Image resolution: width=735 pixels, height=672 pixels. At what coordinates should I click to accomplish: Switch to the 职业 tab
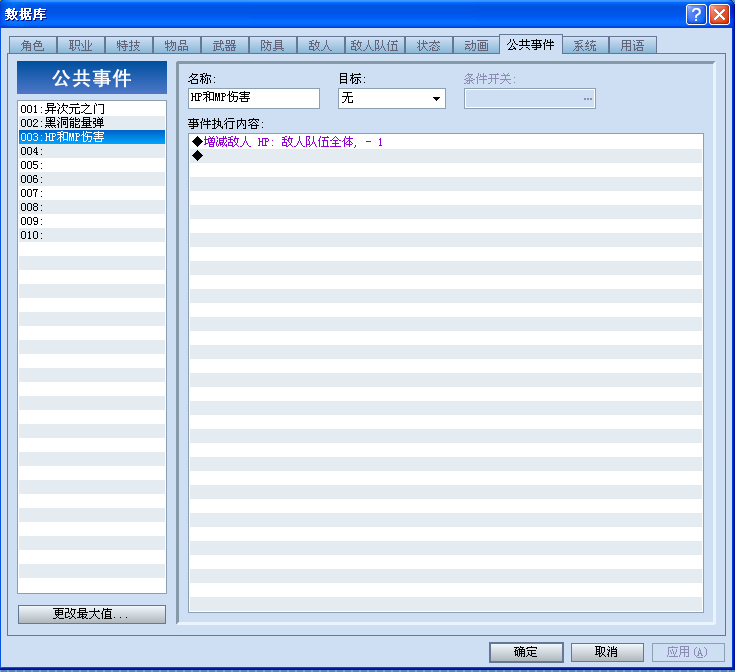(x=81, y=45)
